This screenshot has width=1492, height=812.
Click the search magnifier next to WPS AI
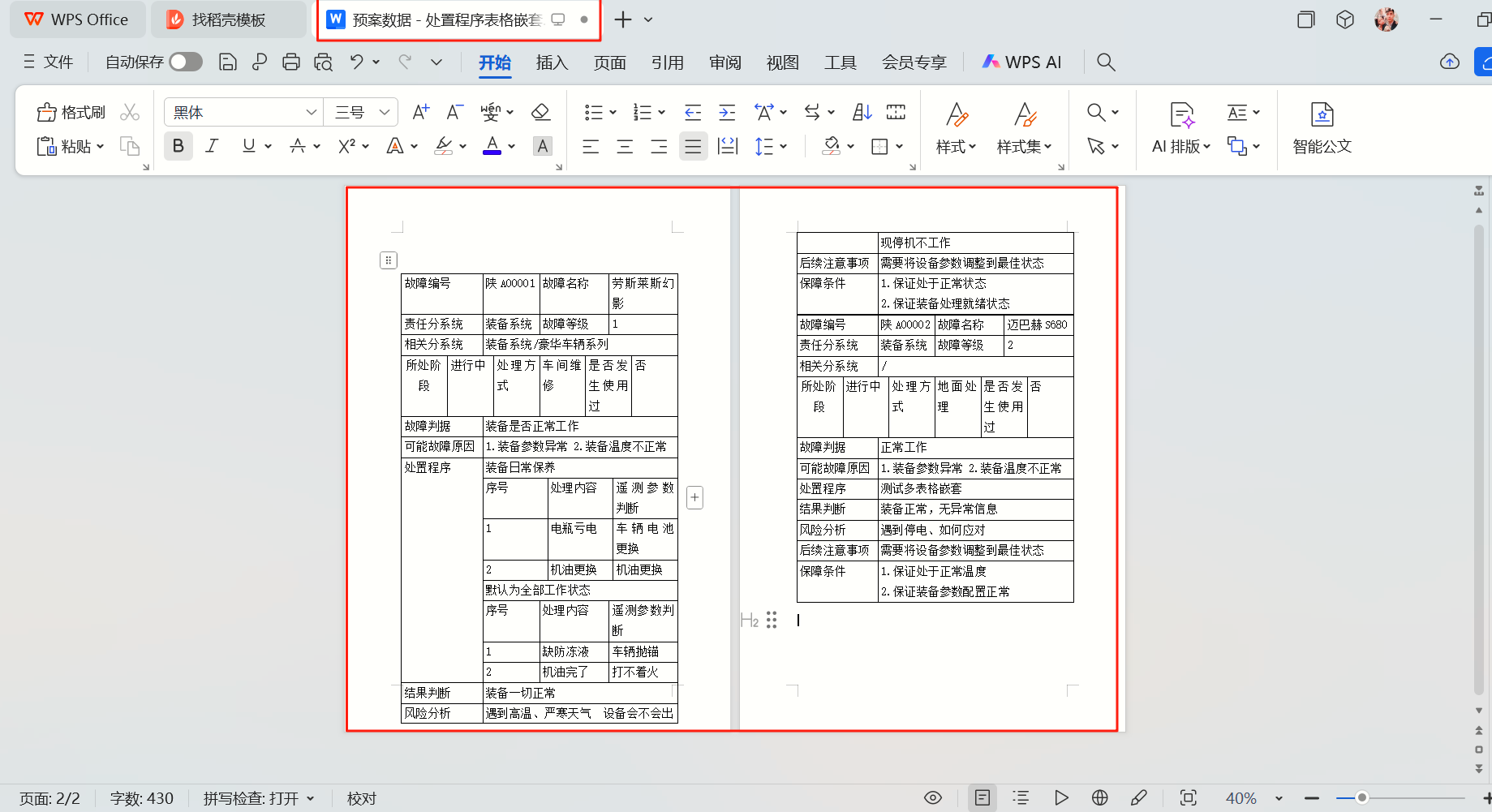coord(1105,62)
